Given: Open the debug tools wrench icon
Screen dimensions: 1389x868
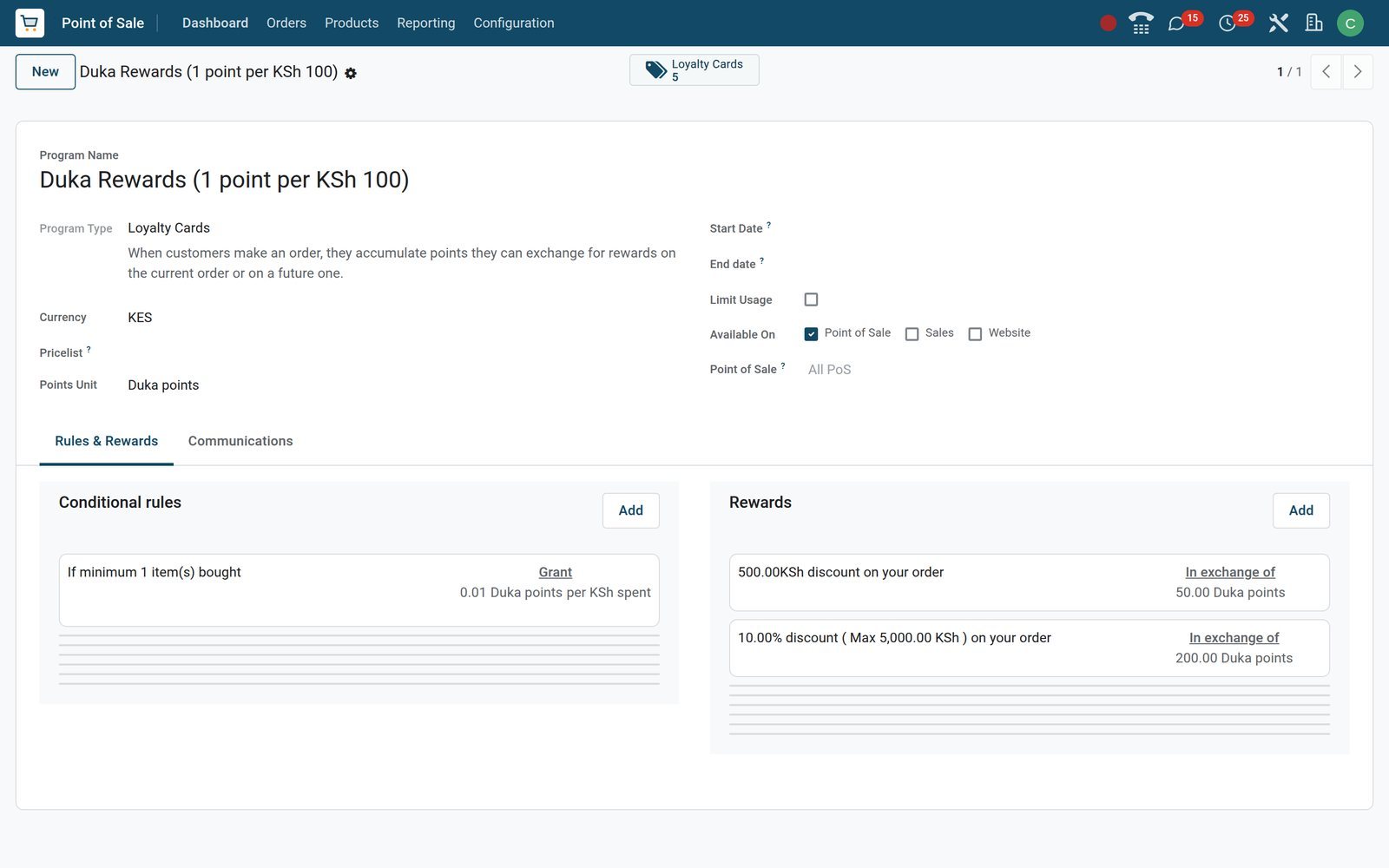Looking at the screenshot, I should pyautogui.click(x=1278, y=23).
